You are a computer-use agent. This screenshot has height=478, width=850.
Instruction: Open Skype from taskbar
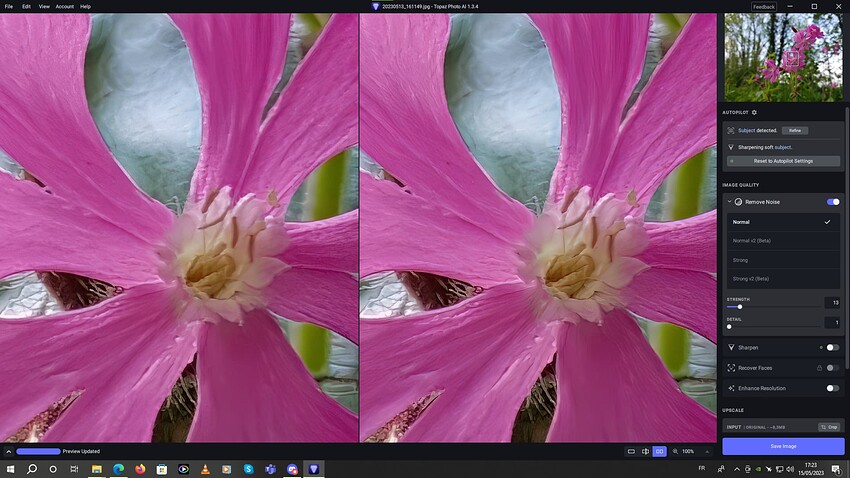[248, 469]
